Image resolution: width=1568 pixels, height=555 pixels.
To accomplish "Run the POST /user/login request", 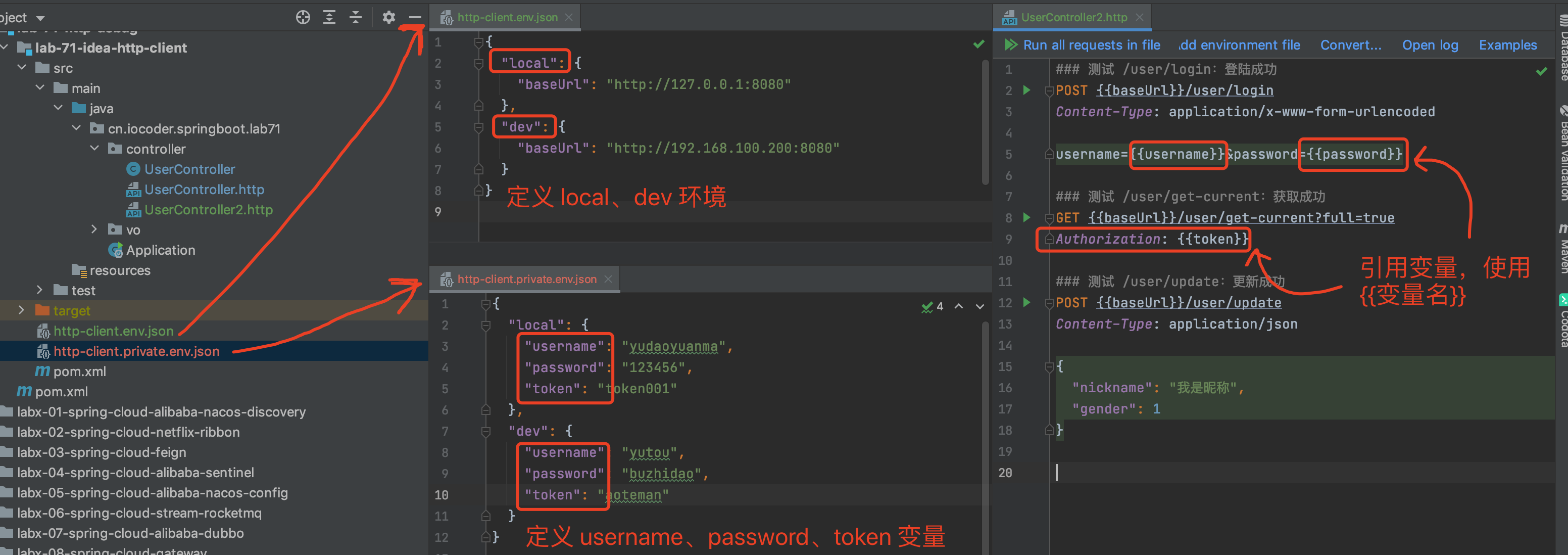I will (1027, 90).
